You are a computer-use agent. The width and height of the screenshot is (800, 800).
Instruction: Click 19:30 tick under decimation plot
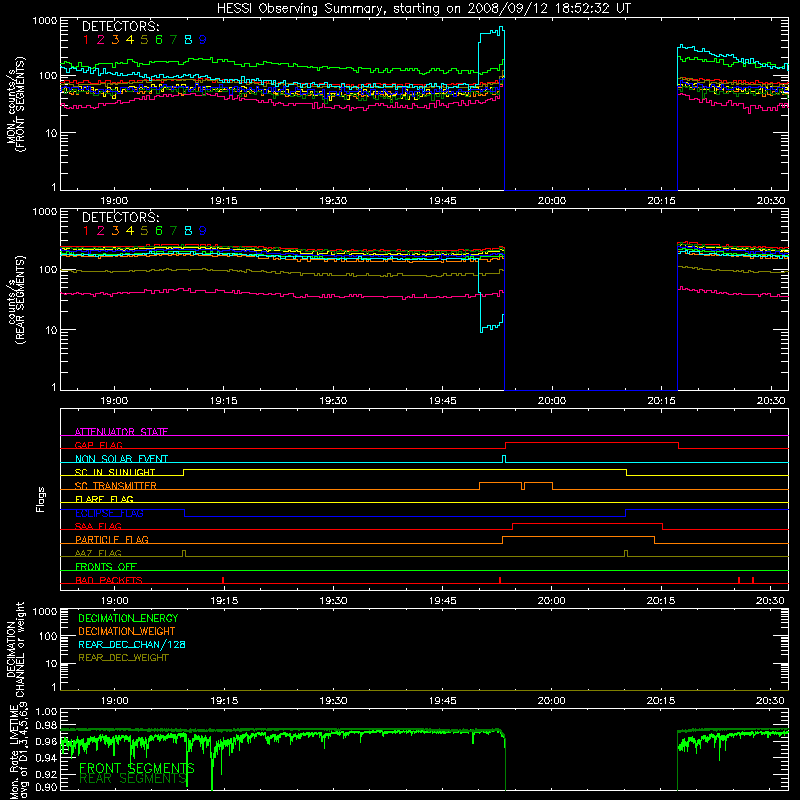point(333,701)
